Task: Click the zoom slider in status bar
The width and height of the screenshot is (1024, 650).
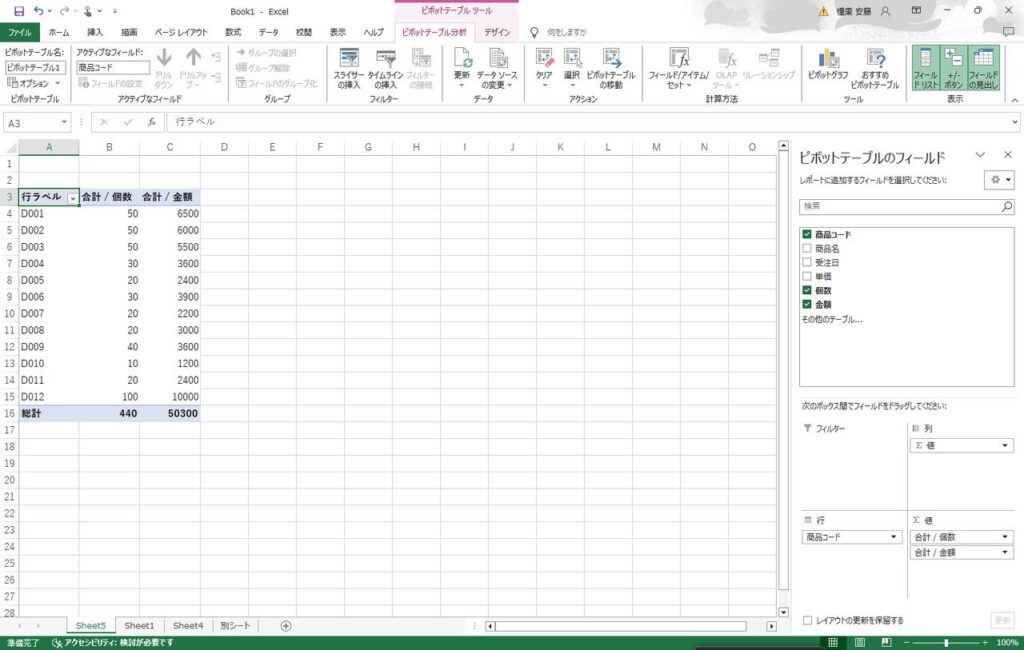Action: click(946, 642)
